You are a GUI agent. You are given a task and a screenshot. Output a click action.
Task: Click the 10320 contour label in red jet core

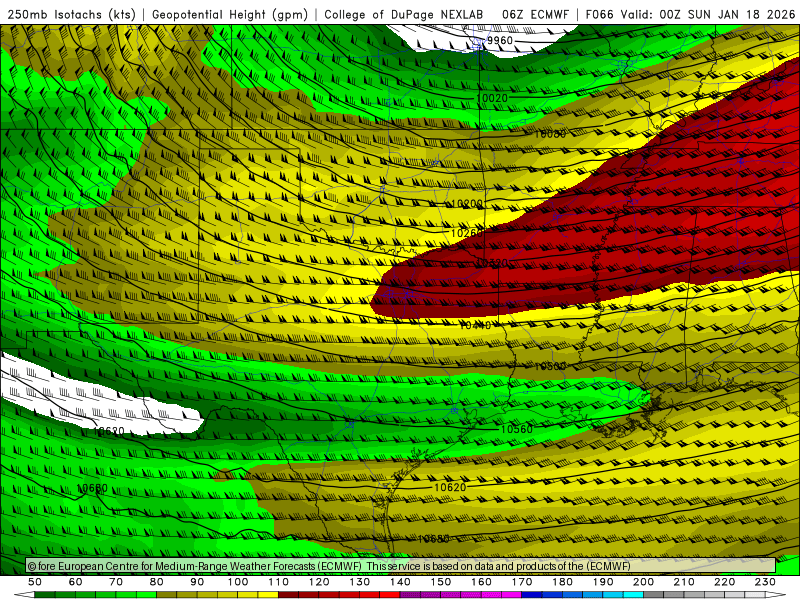[492, 263]
